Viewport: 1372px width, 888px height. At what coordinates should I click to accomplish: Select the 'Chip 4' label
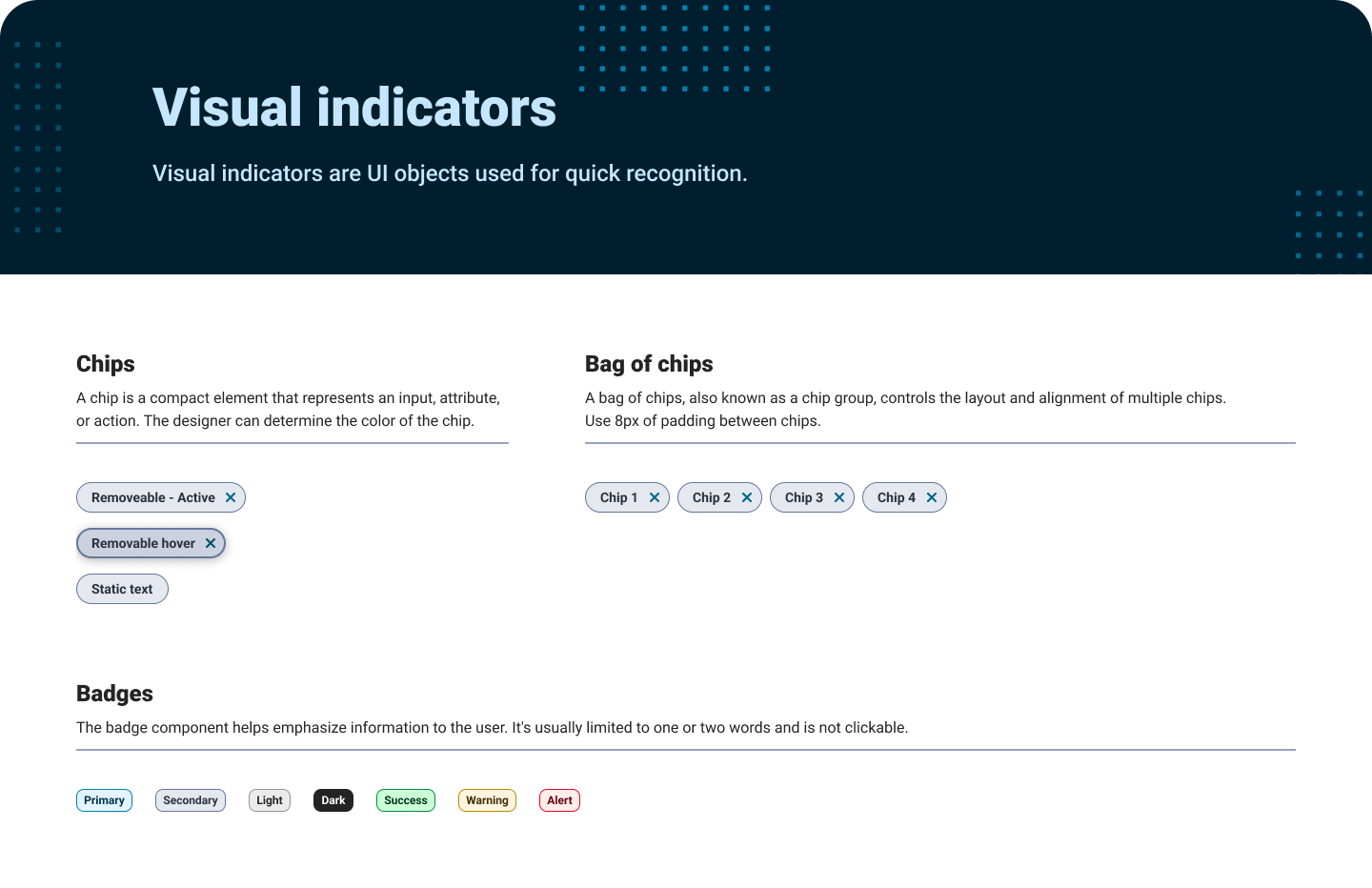click(x=897, y=497)
